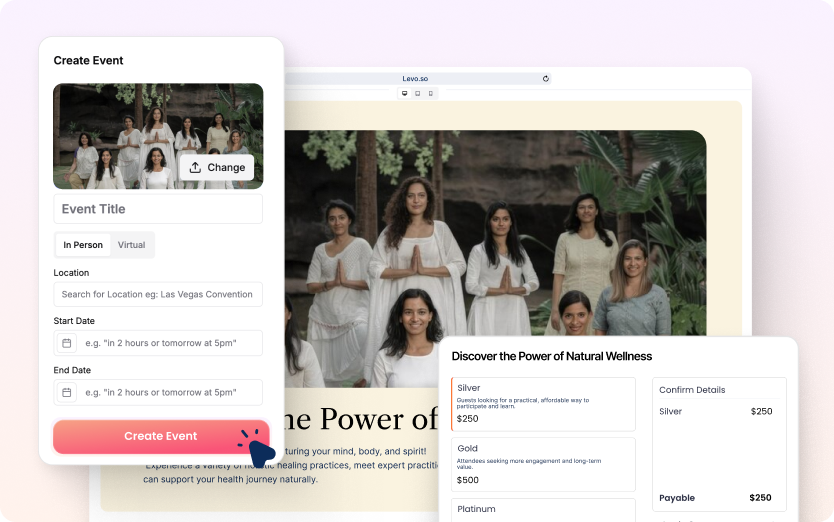834x522 pixels.
Task: Choose the Silver ticket tier
Action: point(543,403)
